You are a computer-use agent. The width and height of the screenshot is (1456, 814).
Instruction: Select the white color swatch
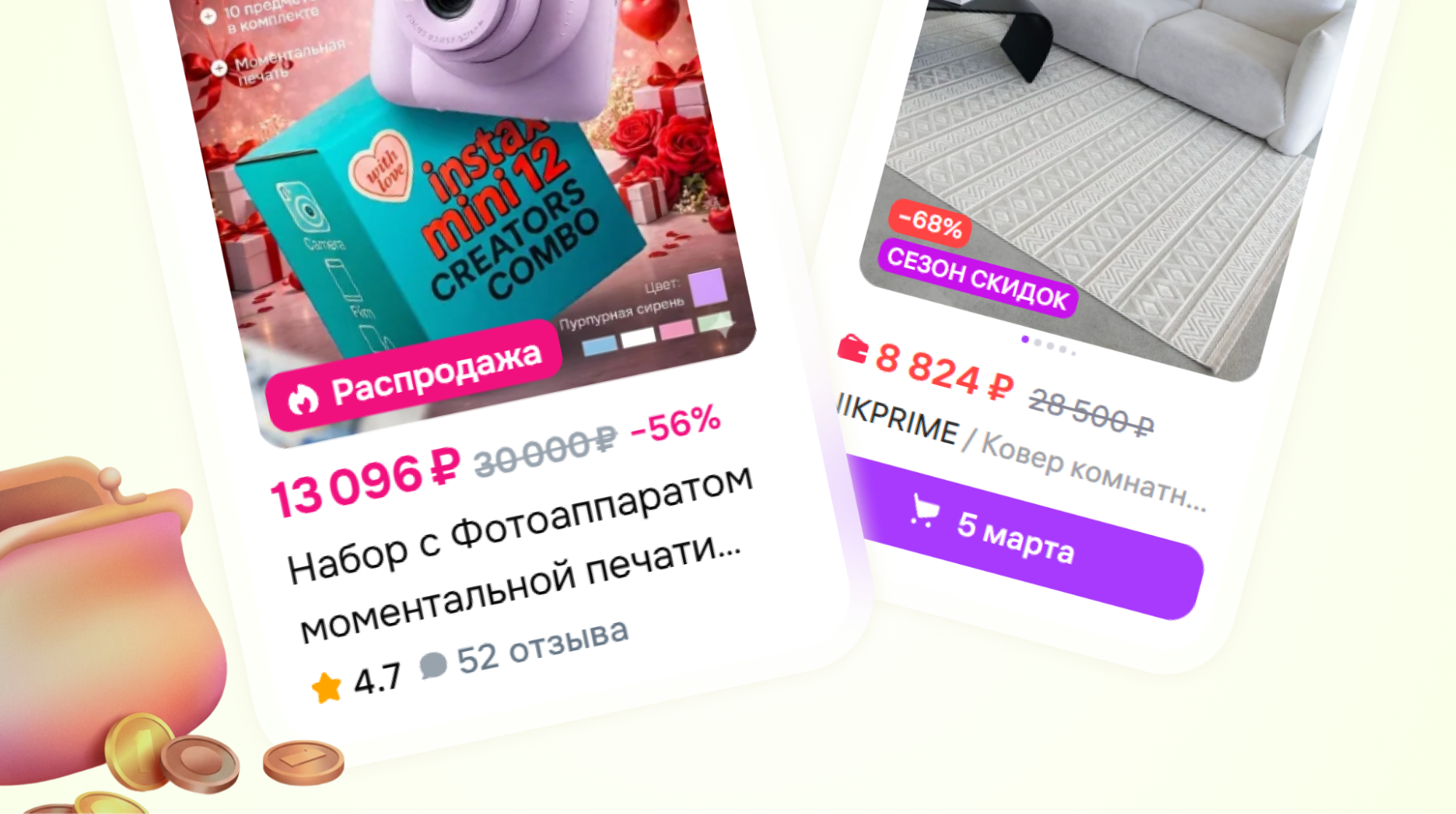639,337
